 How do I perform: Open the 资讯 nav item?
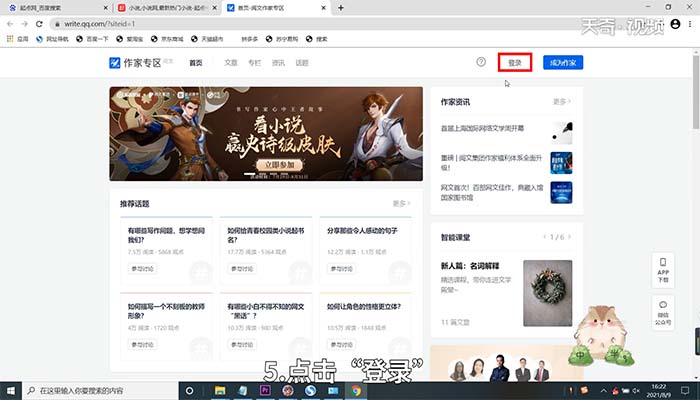click(x=278, y=63)
